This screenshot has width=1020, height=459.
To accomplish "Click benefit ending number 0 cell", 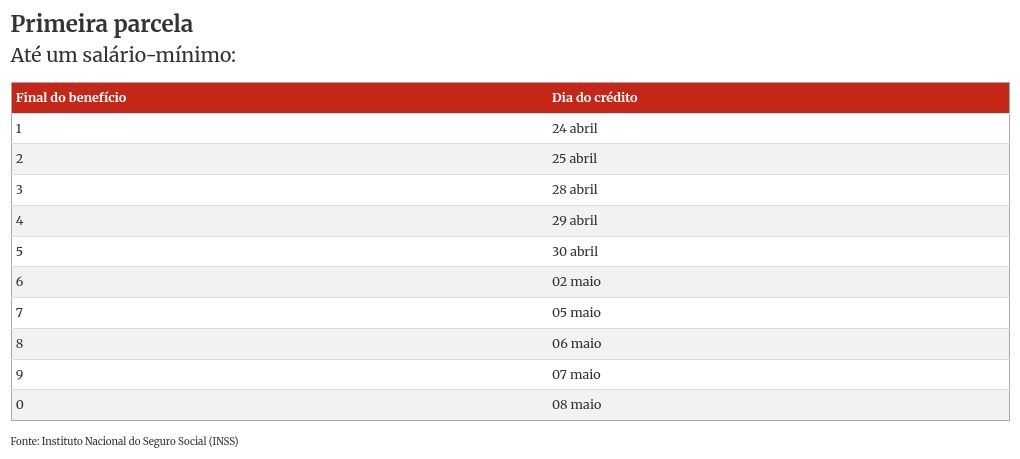I will 280,404.
